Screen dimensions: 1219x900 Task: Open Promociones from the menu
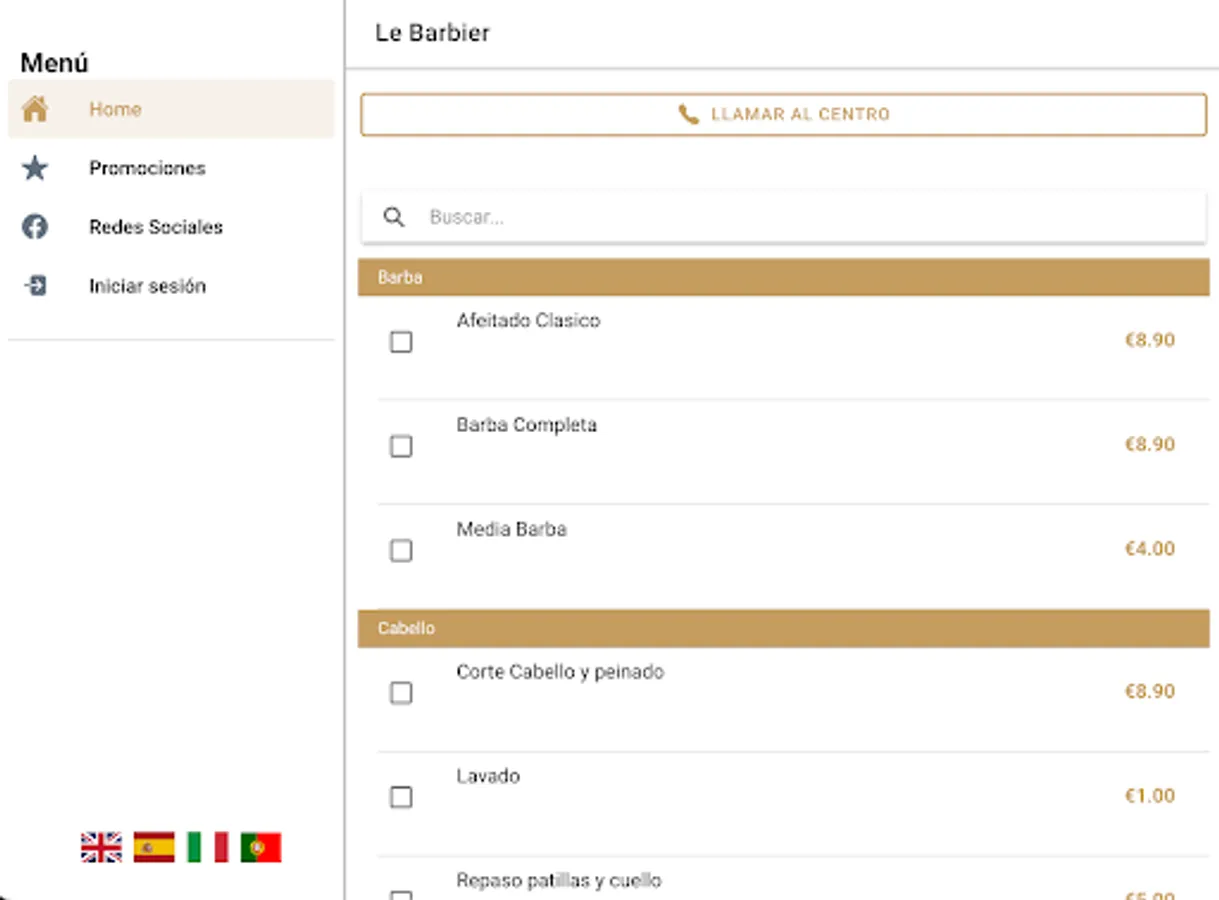tap(147, 168)
